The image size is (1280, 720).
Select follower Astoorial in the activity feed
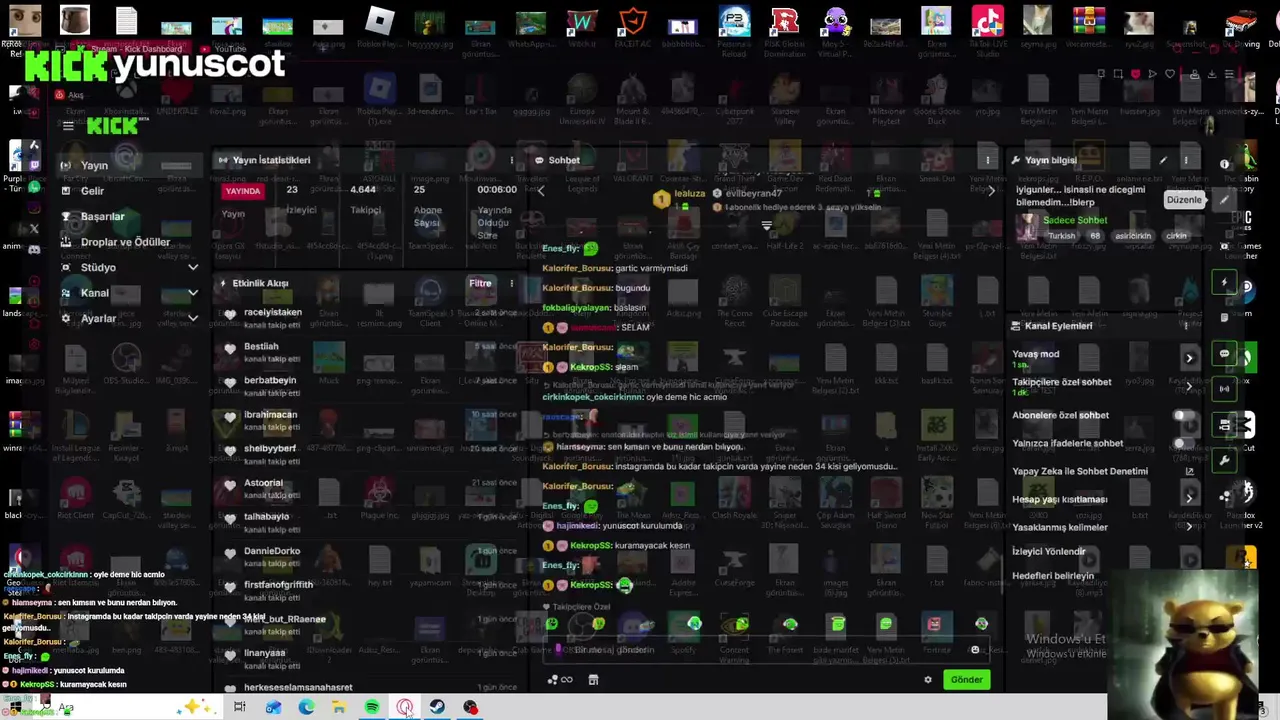point(264,483)
